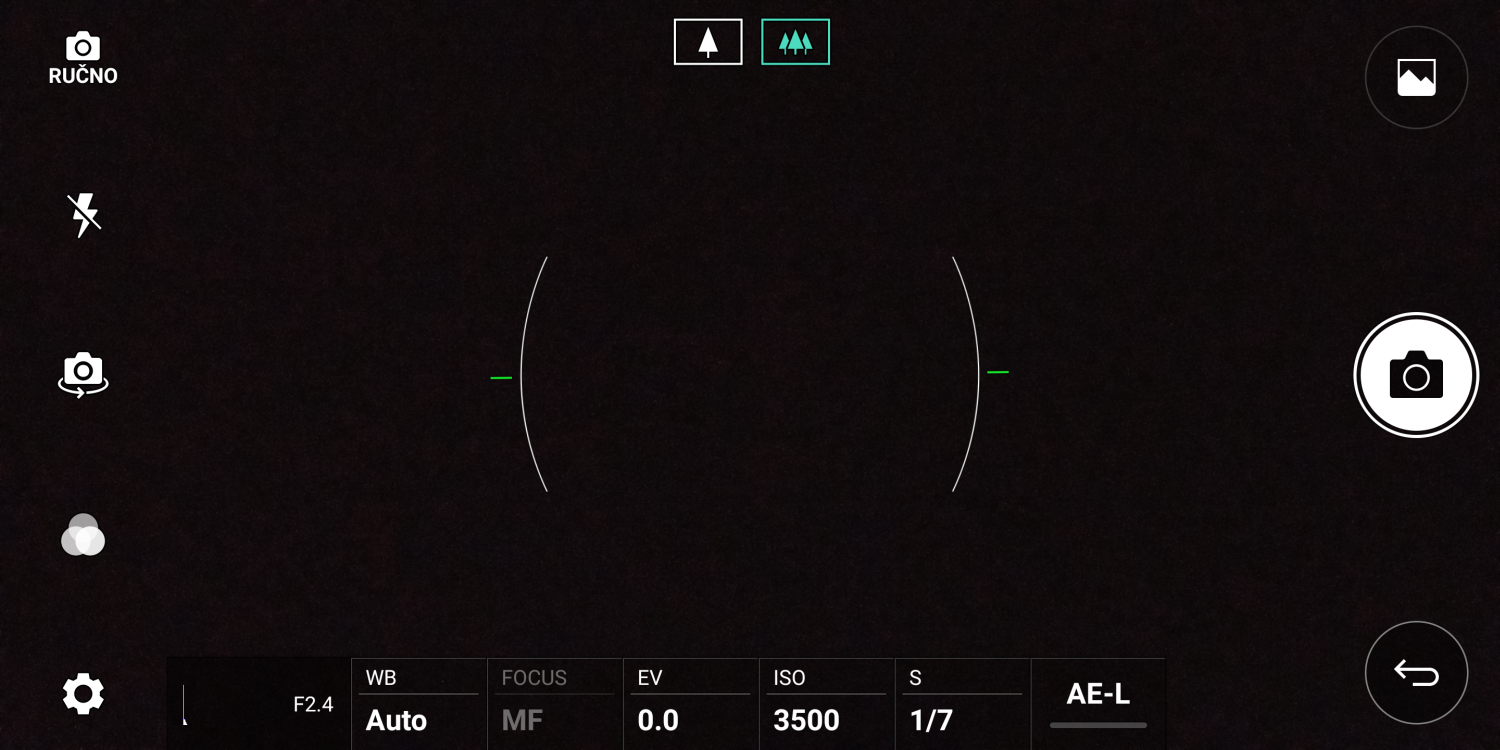1500x750 pixels.
Task: Open camera settings gear
Action: (83, 693)
